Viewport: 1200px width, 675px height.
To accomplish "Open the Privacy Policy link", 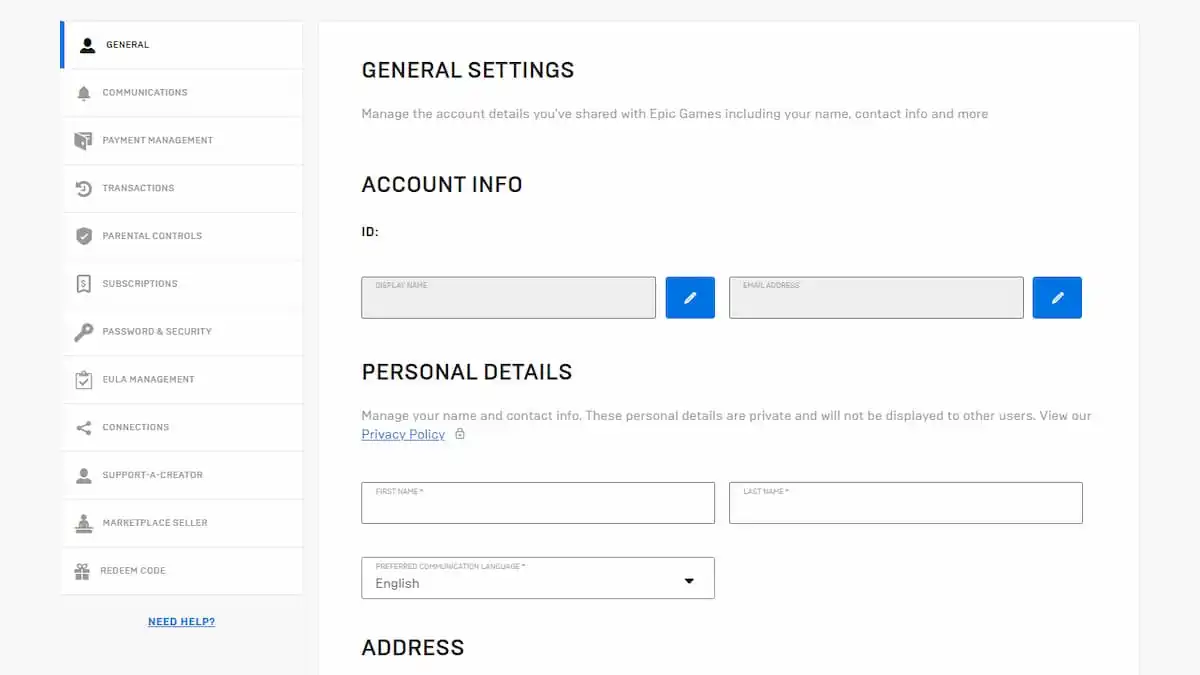I will tap(403, 434).
